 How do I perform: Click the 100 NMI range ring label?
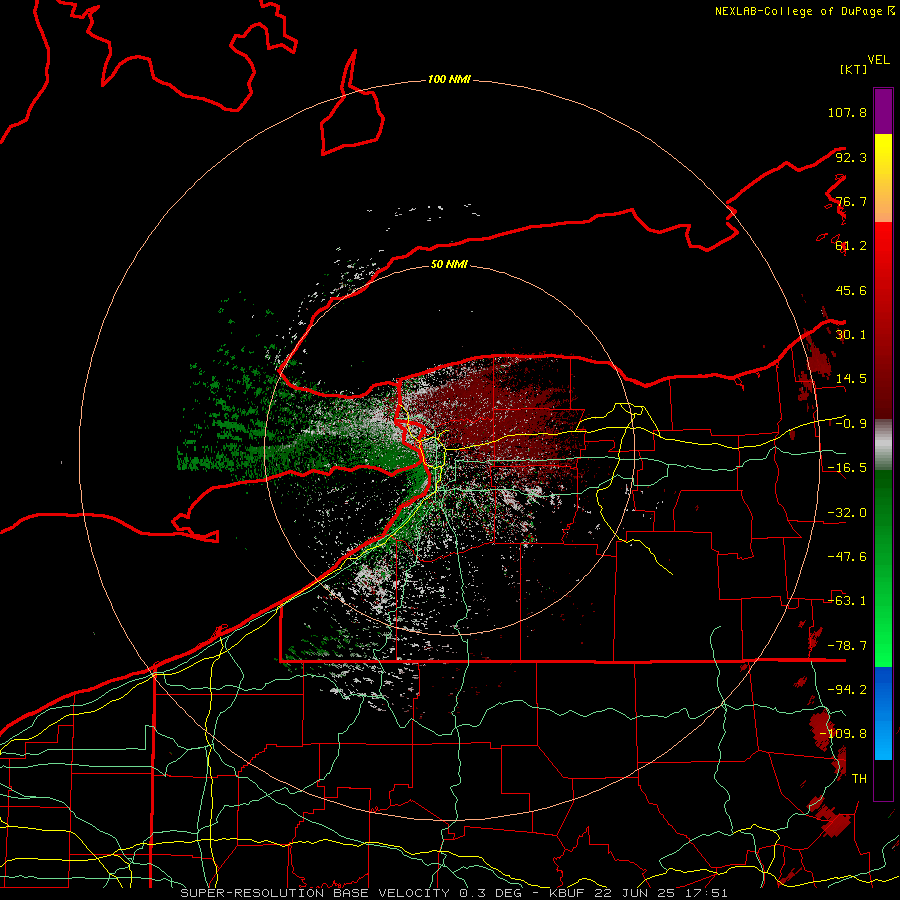[449, 79]
